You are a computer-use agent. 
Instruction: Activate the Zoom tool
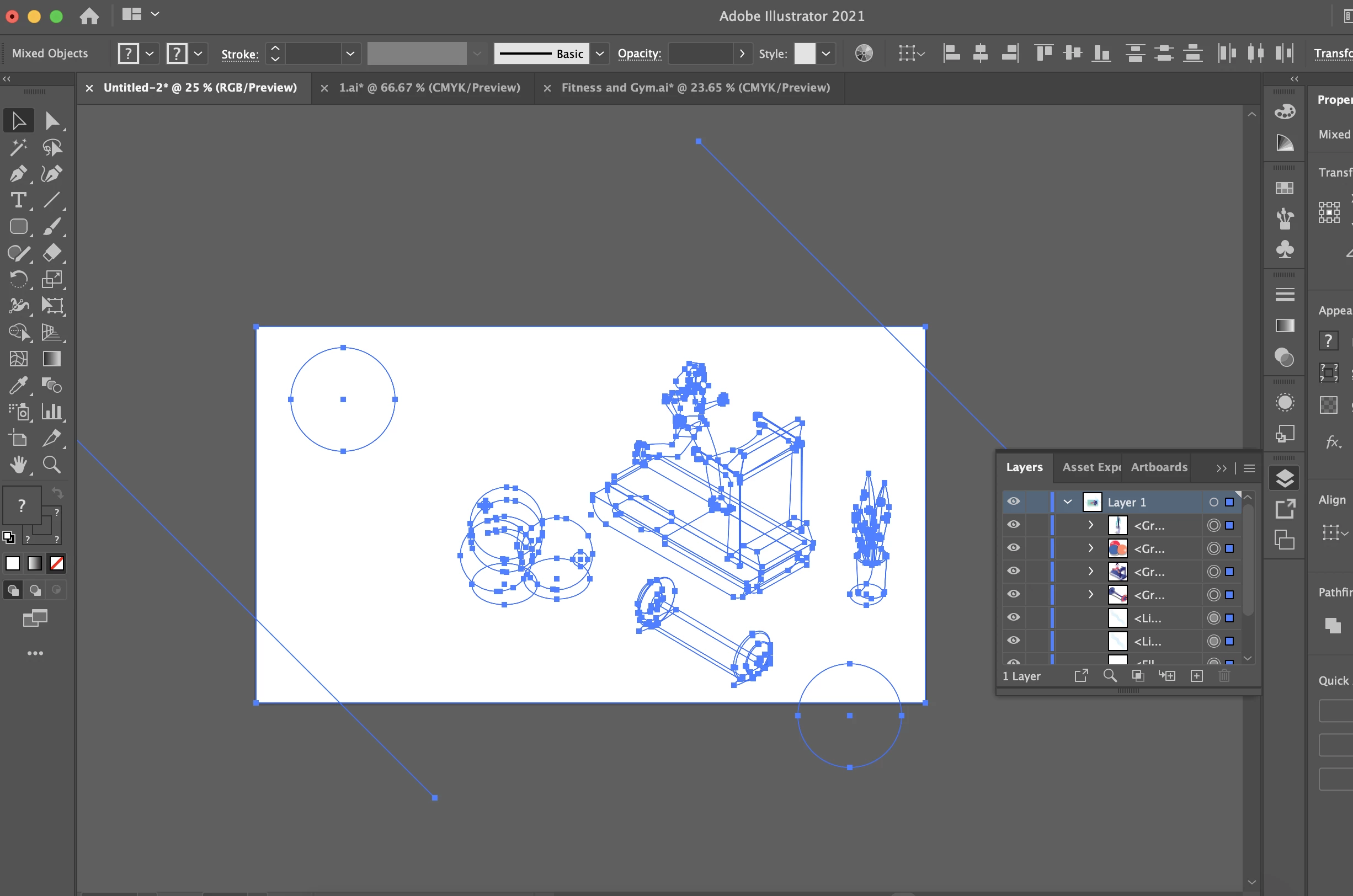(x=52, y=465)
